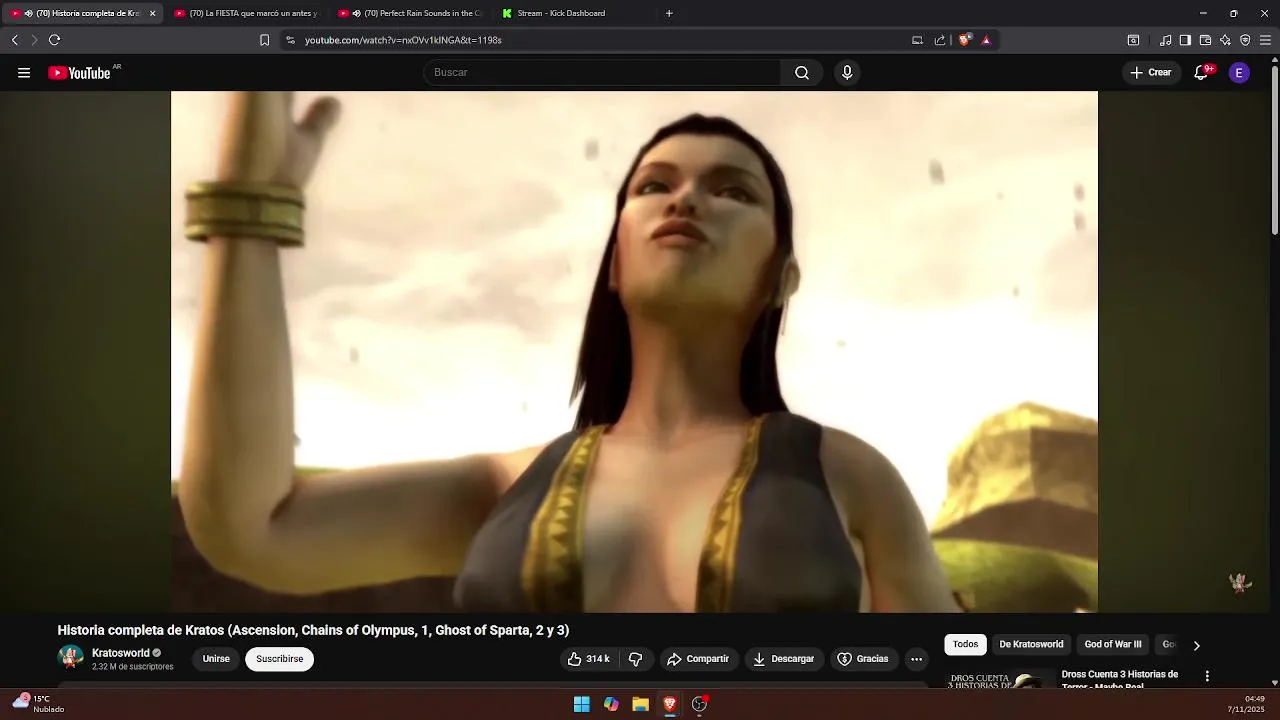Viewport: 1280px width, 720px height.
Task: Open Dross Cuenta 3 Historias thumbnail
Action: click(x=1001, y=679)
